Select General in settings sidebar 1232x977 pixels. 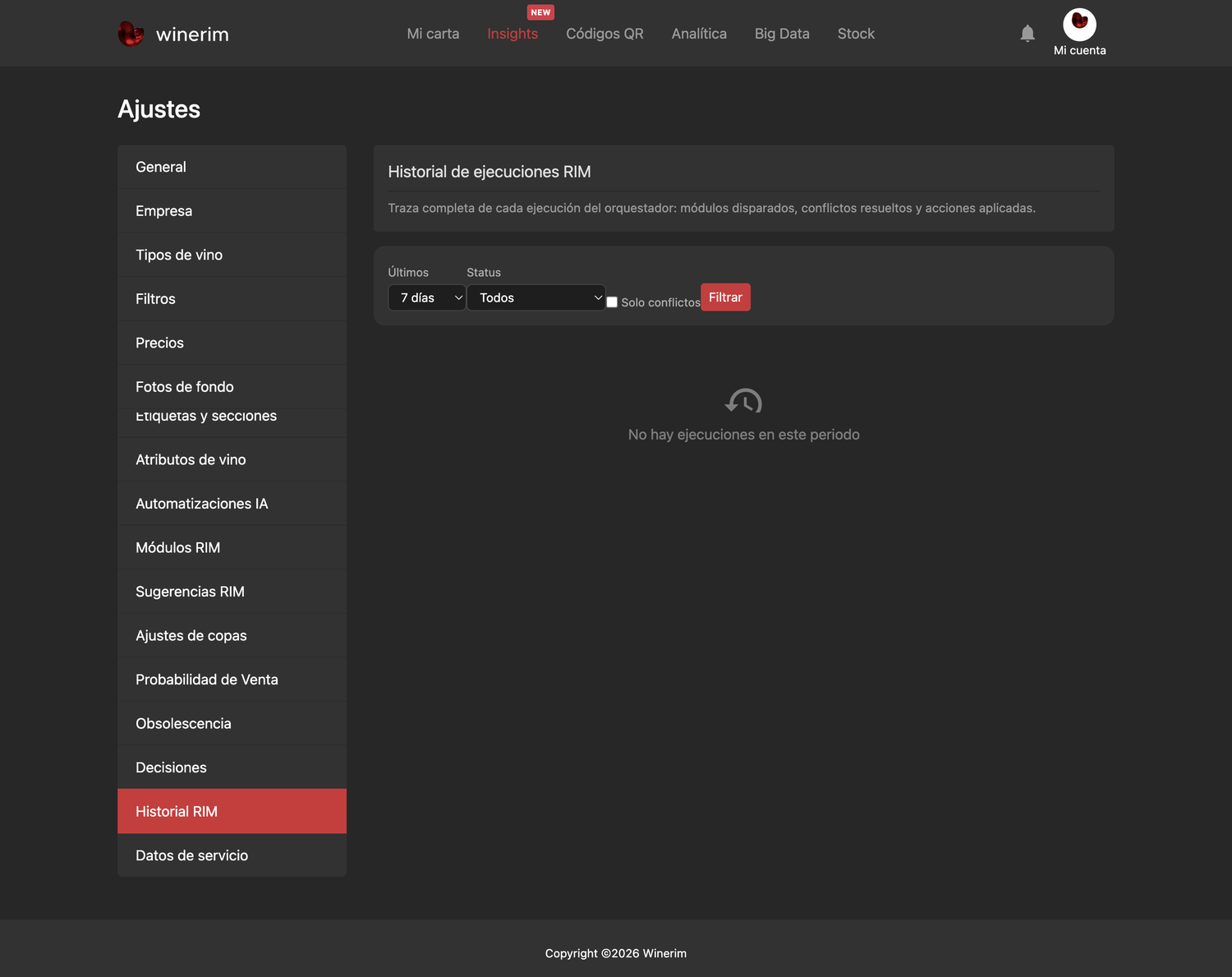point(232,167)
